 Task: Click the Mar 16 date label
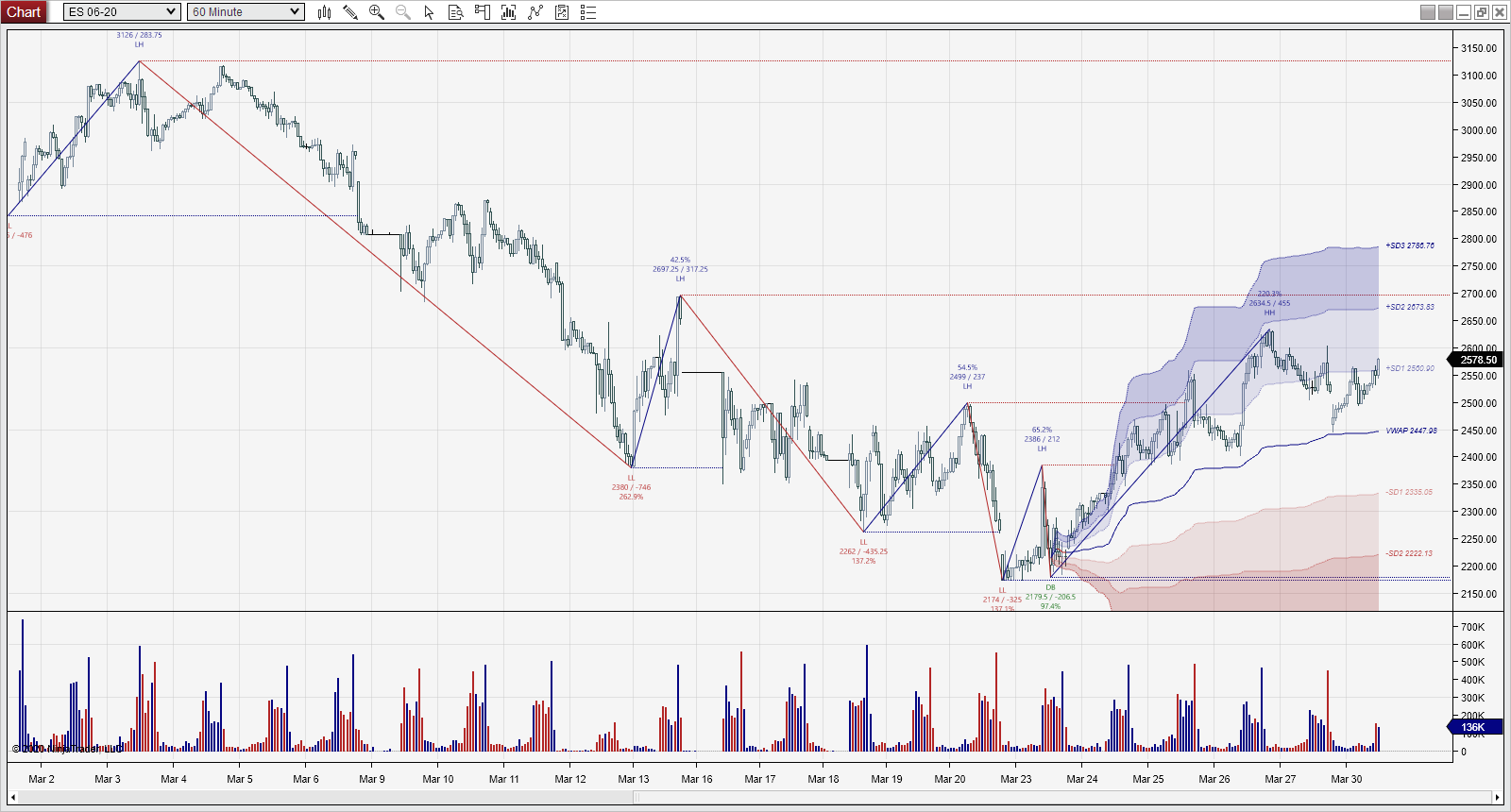[697, 779]
